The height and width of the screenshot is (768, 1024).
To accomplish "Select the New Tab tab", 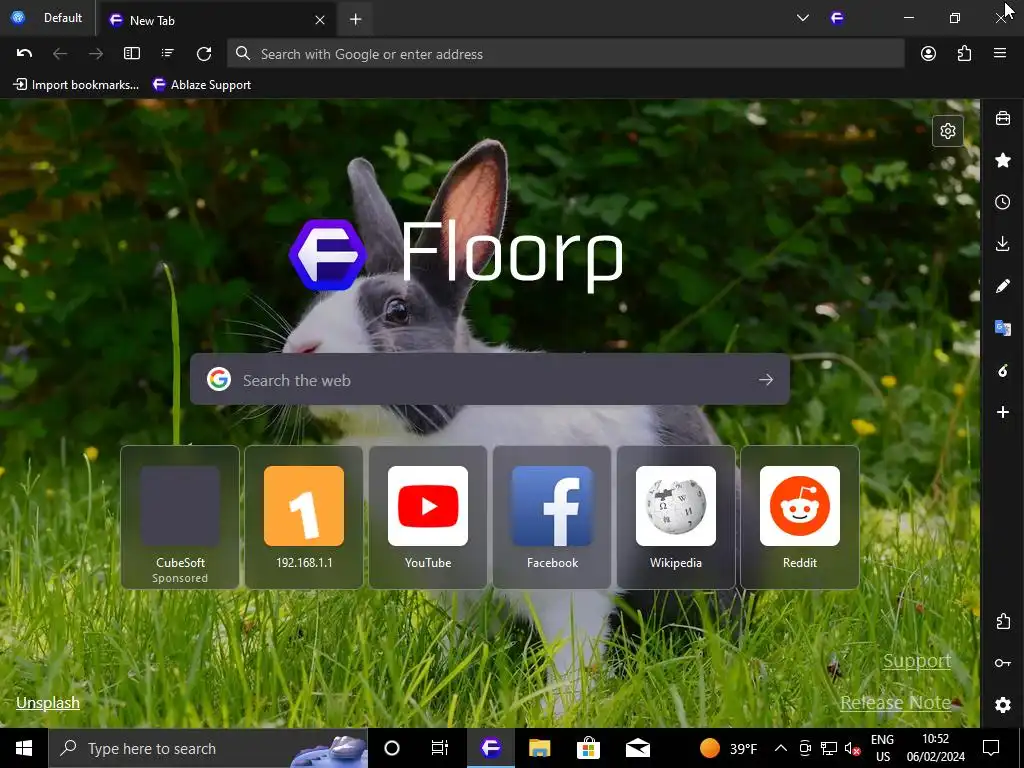I will click(x=217, y=20).
